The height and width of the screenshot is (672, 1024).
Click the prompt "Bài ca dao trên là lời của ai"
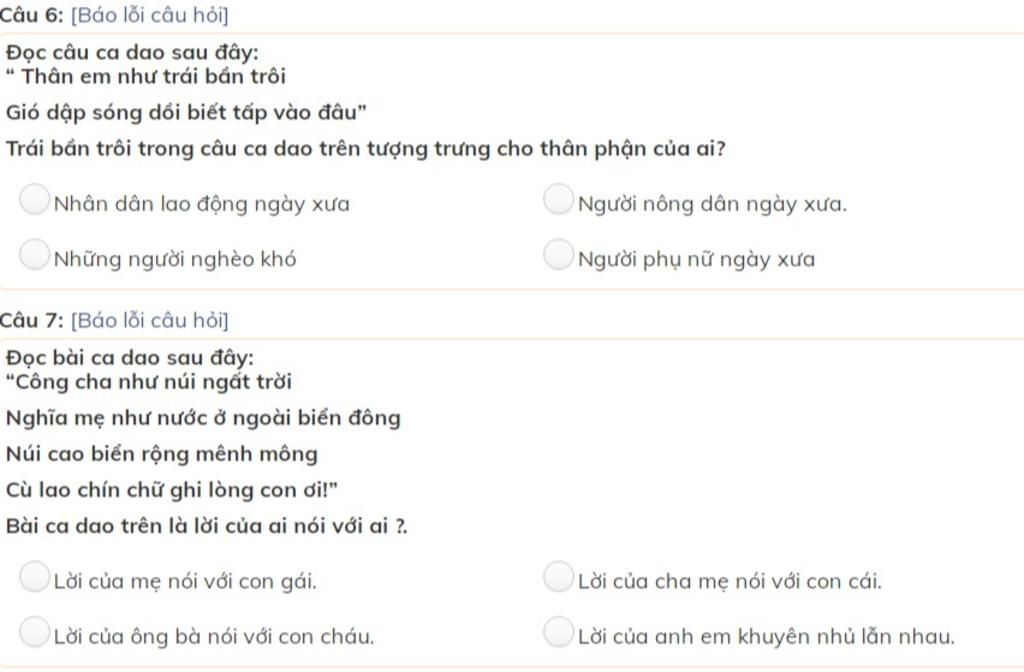[x=206, y=526]
